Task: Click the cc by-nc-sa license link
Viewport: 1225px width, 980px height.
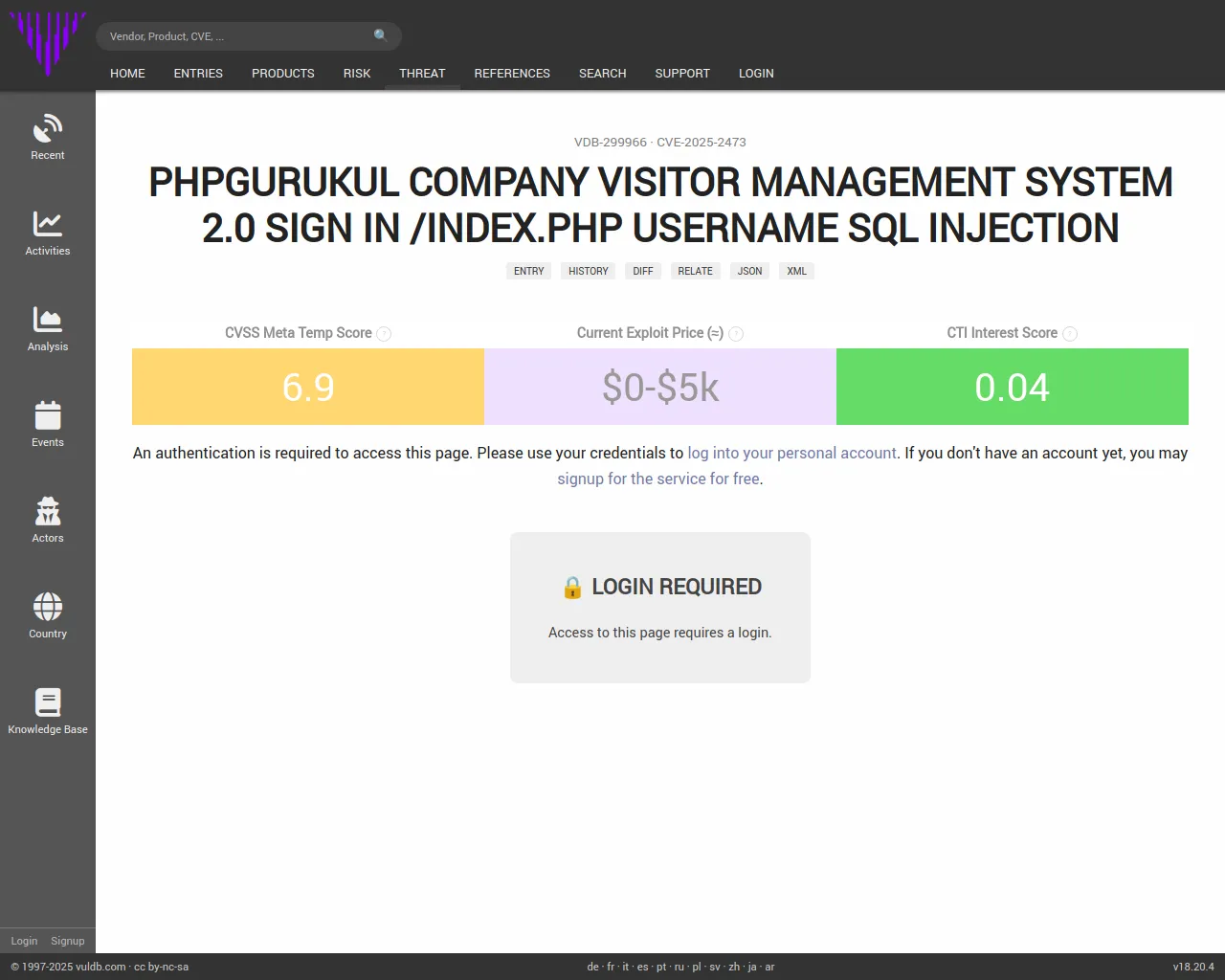Action: coord(161,967)
